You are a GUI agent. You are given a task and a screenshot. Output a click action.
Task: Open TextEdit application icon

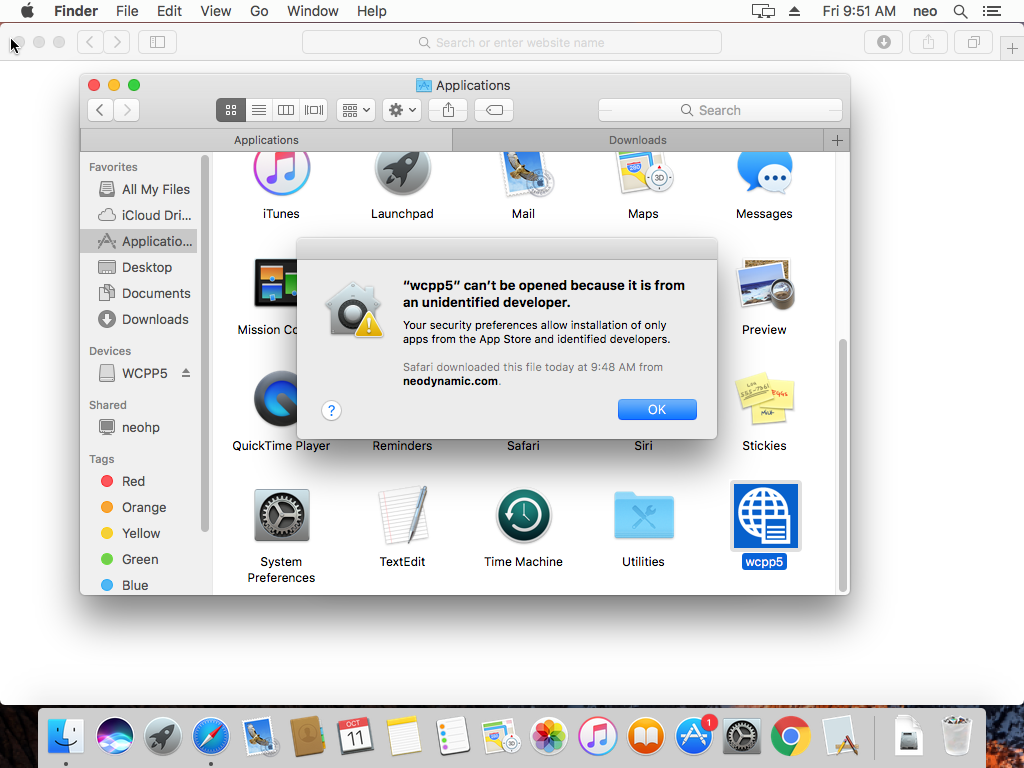pyautogui.click(x=403, y=516)
